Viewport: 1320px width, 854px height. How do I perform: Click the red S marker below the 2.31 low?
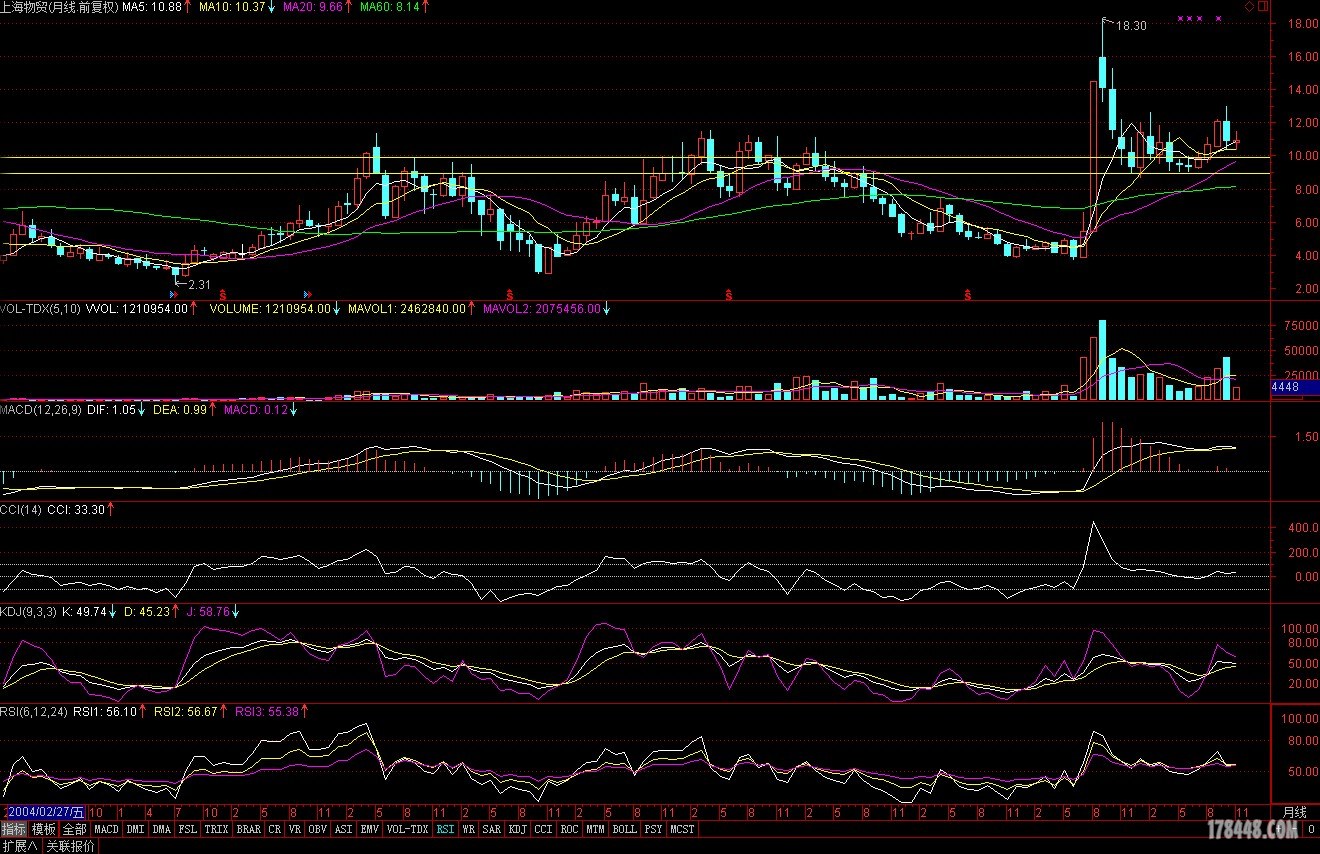pyautogui.click(x=222, y=295)
